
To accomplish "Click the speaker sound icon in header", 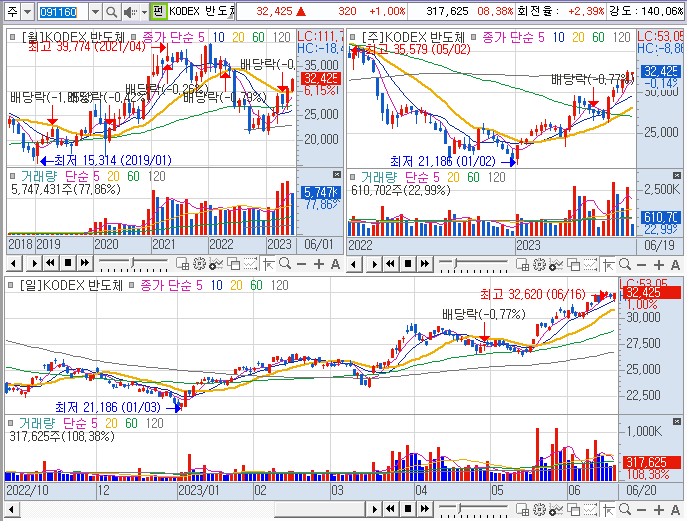I will [130, 12].
